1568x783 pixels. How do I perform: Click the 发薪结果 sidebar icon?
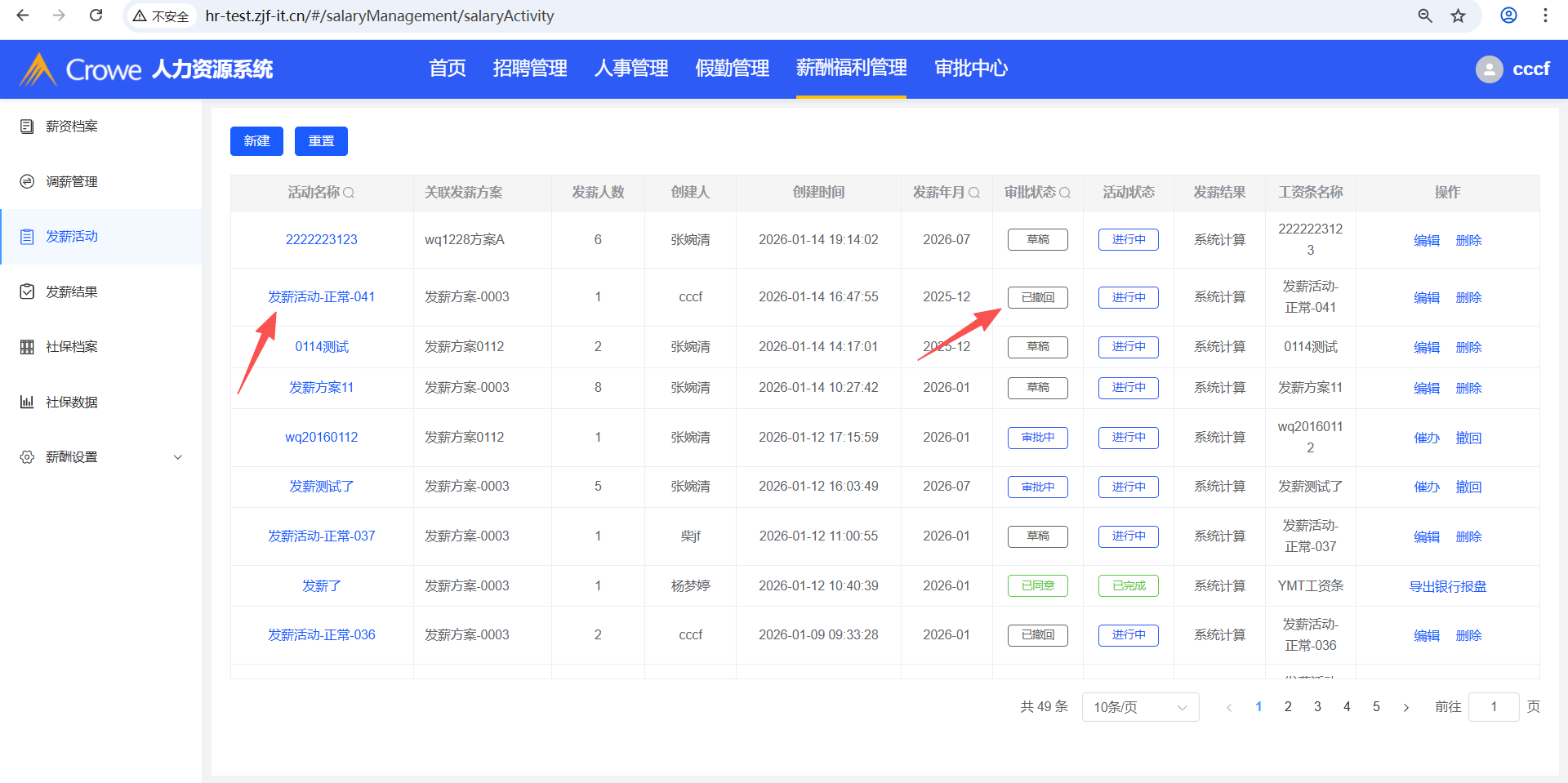(27, 291)
